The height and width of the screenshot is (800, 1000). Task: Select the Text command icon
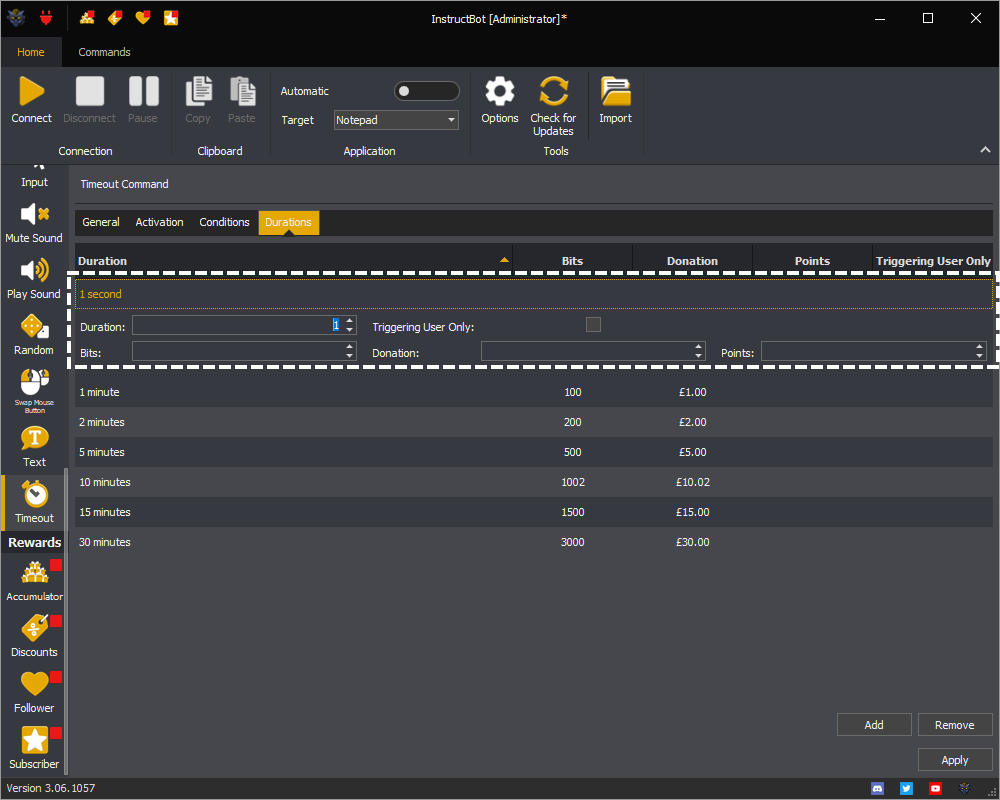click(34, 438)
